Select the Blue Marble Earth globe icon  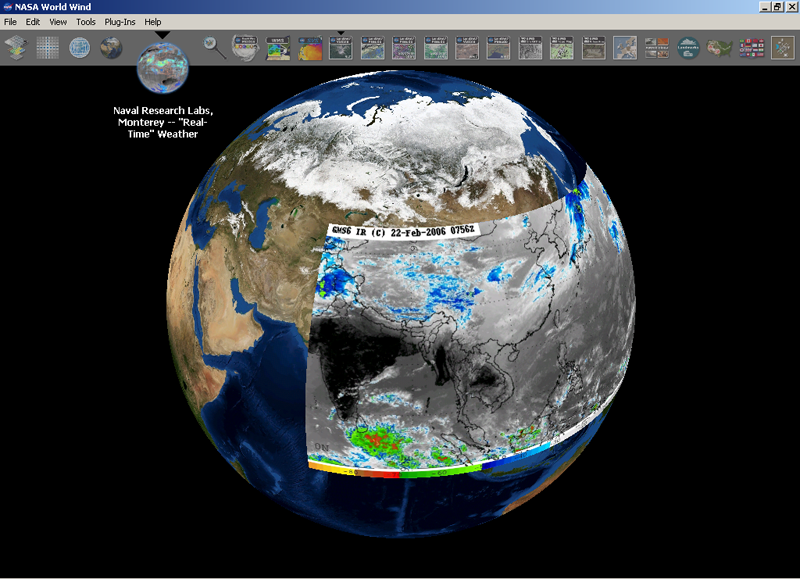(x=111, y=48)
